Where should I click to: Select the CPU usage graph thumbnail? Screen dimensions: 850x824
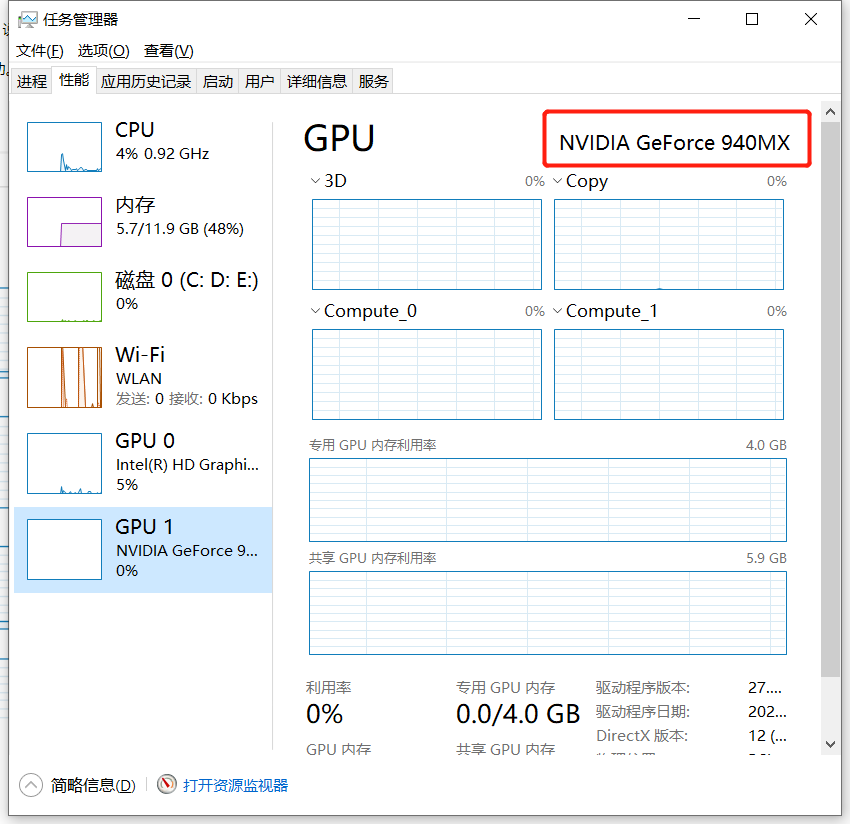[65, 147]
